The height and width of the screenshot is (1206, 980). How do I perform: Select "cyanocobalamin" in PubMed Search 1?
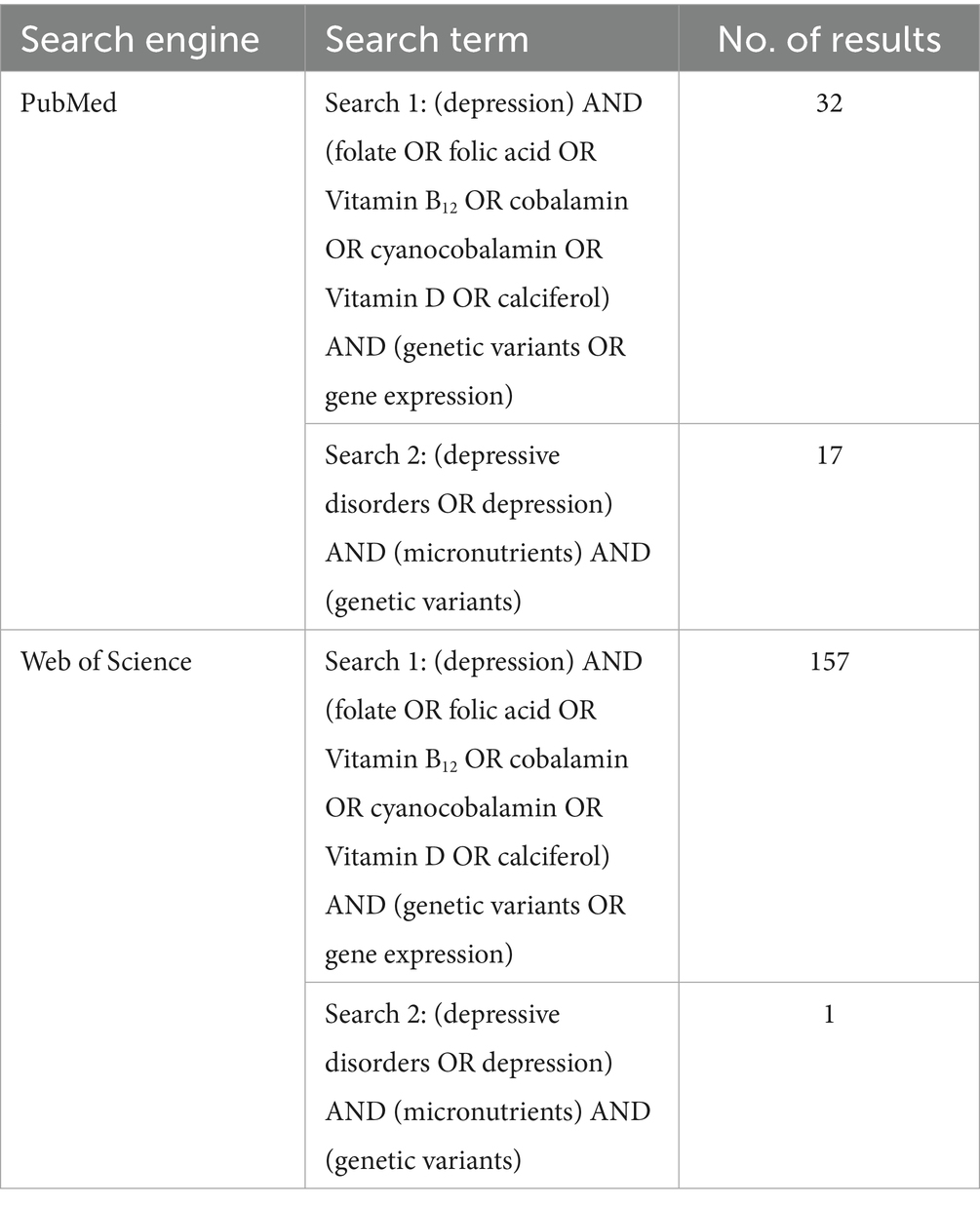pos(464,250)
